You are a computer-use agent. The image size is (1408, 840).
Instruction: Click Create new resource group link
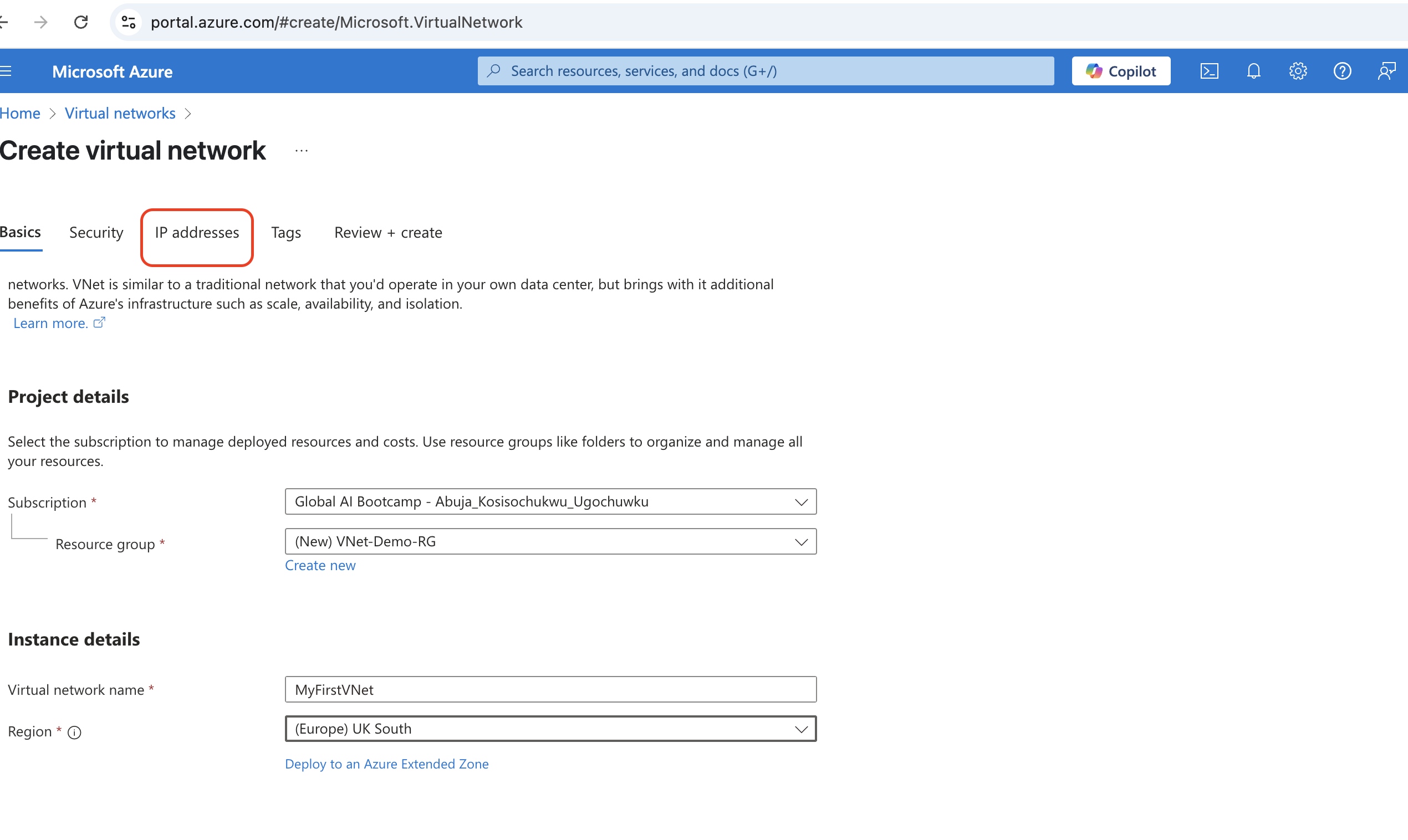320,565
